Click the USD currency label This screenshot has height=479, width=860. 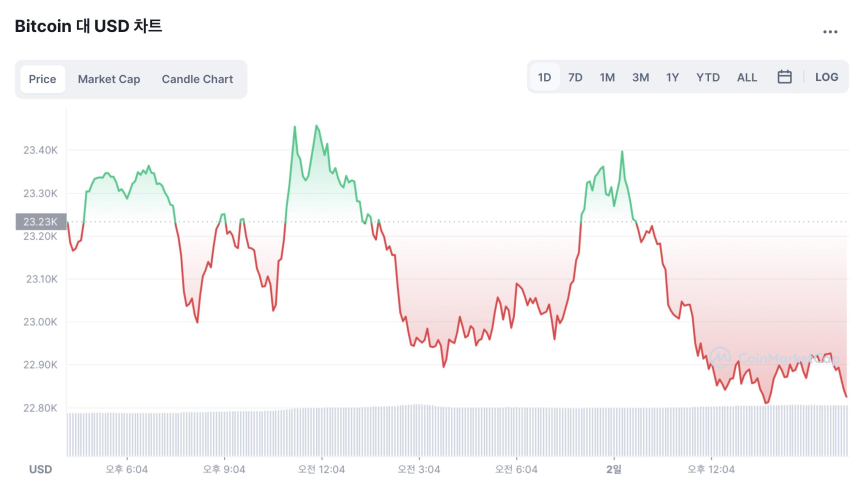[x=40, y=468]
